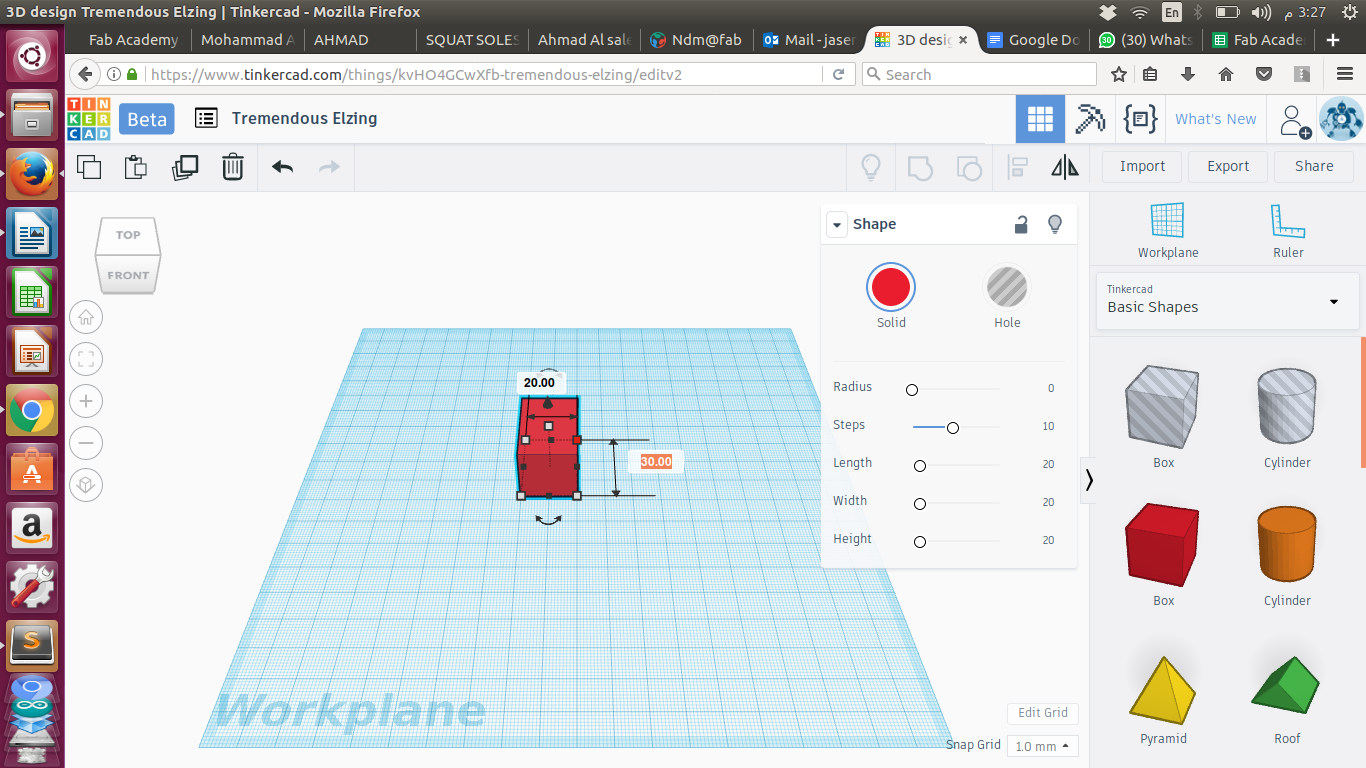Open the design list icon
Screen dimensions: 1366x768
click(x=206, y=118)
